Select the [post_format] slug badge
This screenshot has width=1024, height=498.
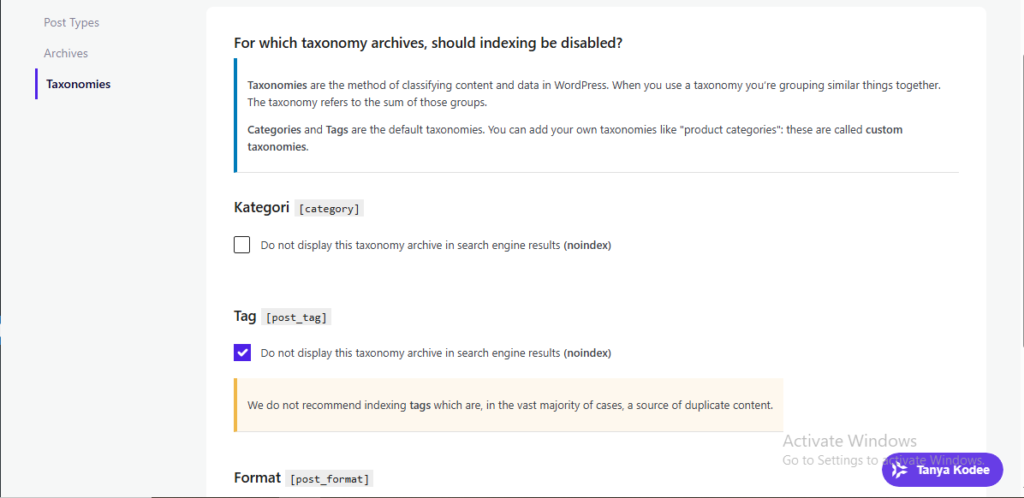(330, 478)
